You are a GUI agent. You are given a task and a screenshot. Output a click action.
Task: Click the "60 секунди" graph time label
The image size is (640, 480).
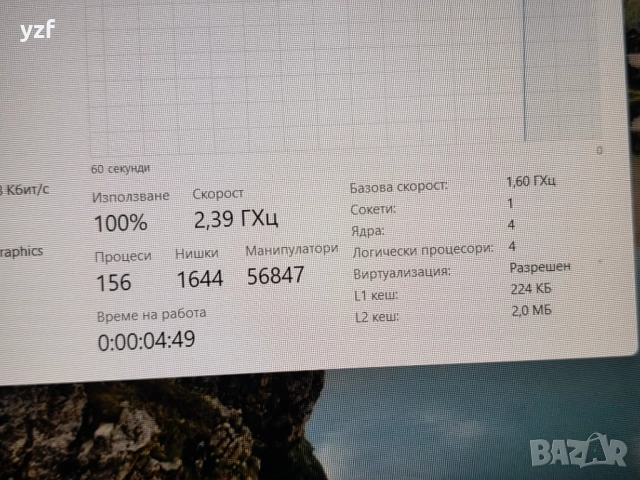[x=120, y=168]
